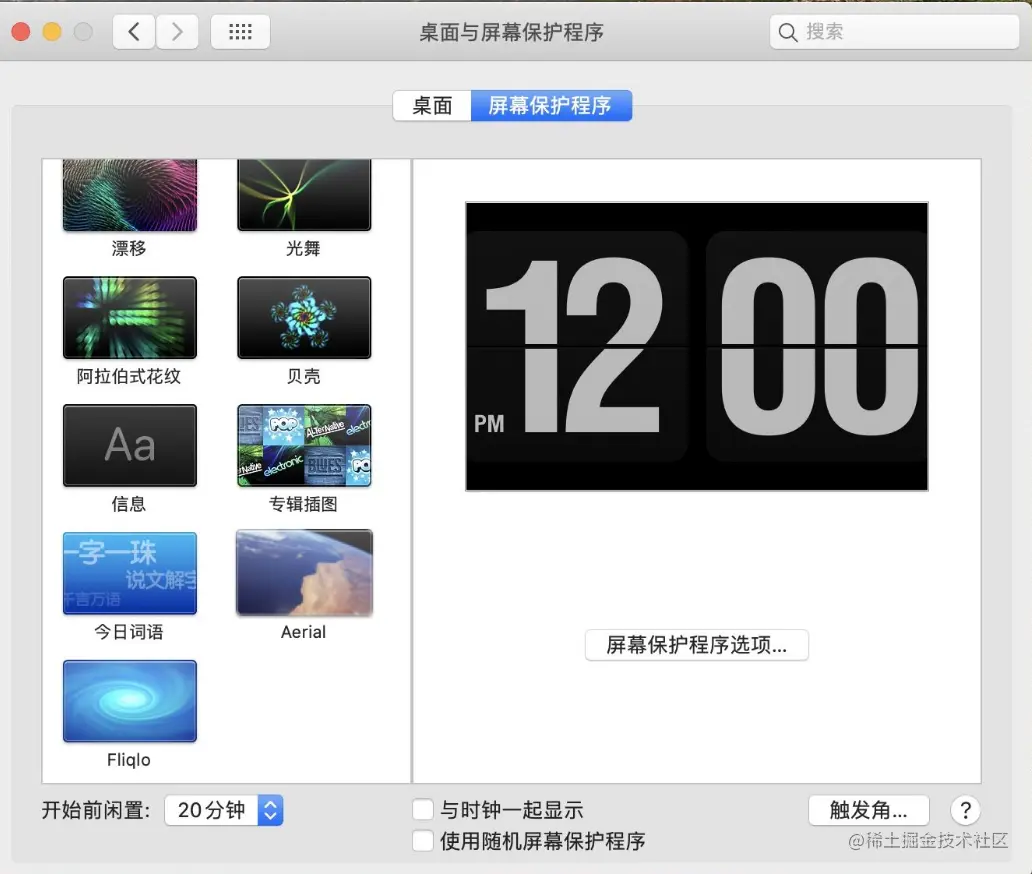Image resolution: width=1032 pixels, height=874 pixels.
Task: Select the 光舞 screen saver
Action: (303, 193)
